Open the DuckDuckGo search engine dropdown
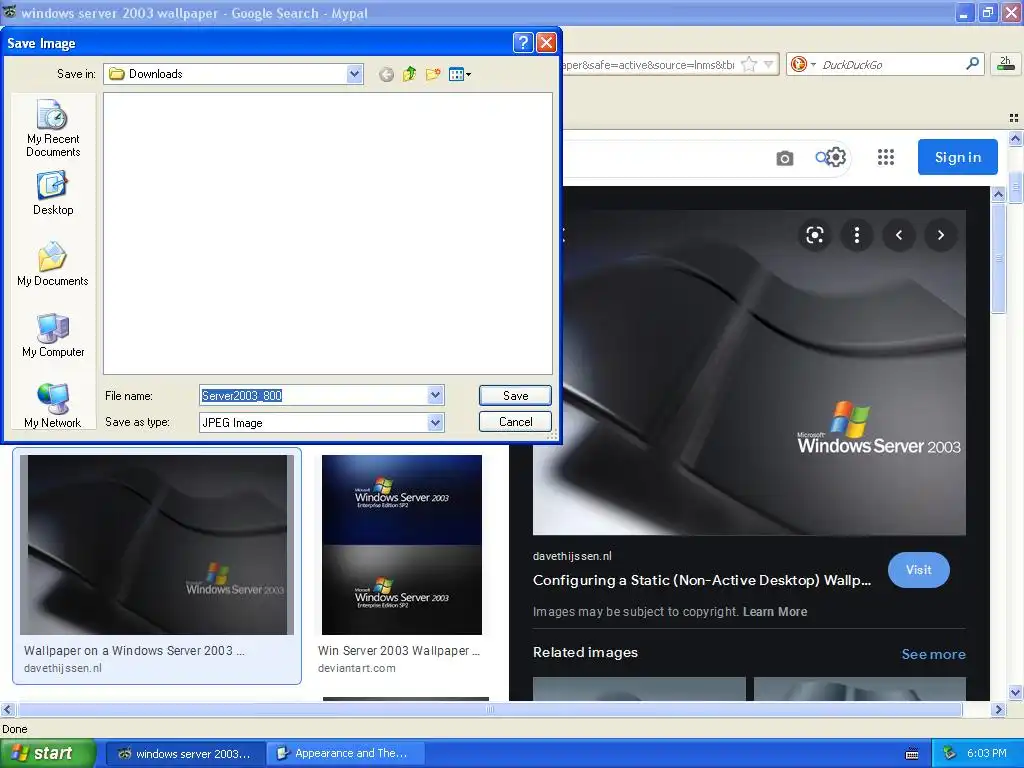Image resolution: width=1024 pixels, height=768 pixels. tap(803, 64)
